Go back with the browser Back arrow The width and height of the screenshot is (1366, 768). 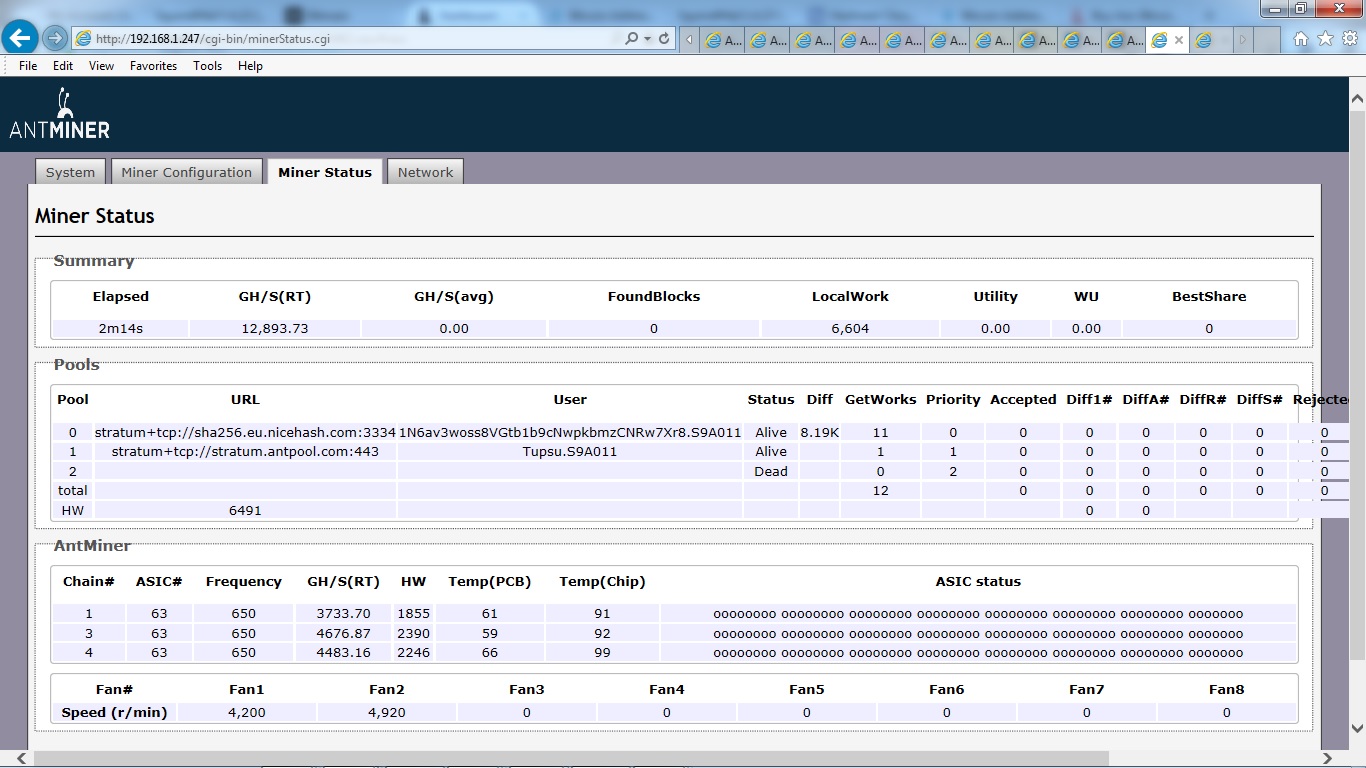pos(20,38)
